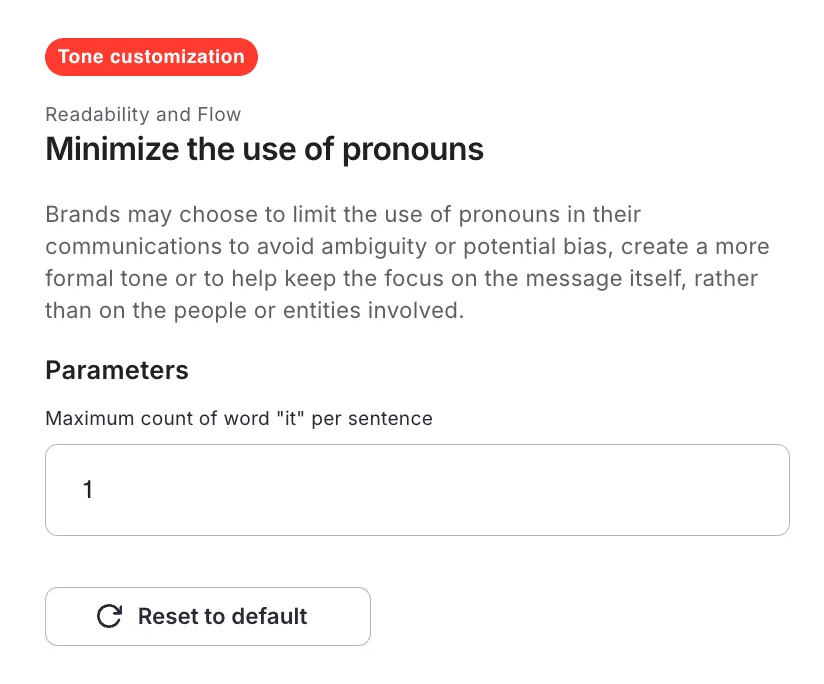Click the Parameters section heading

[x=117, y=370]
